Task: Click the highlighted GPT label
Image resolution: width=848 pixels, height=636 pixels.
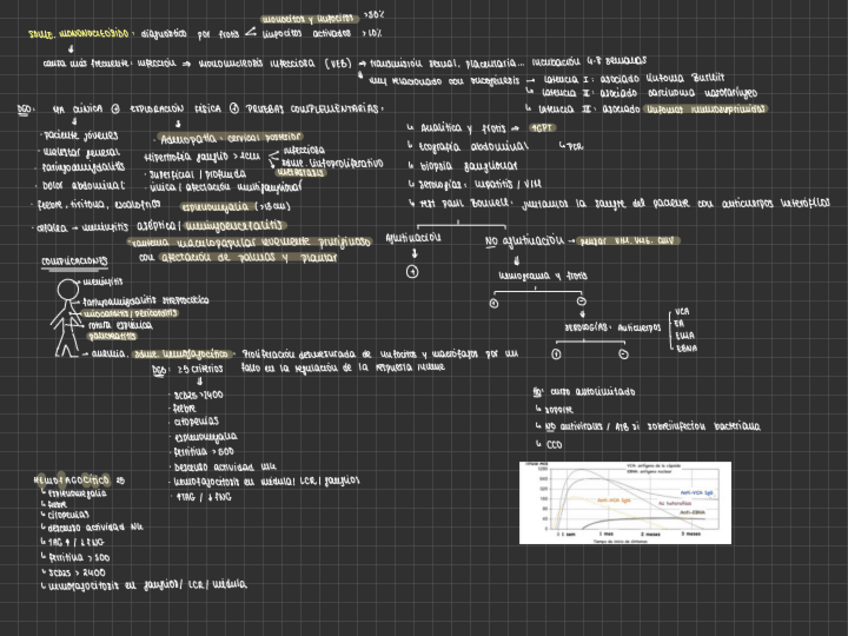Action: tap(542, 128)
